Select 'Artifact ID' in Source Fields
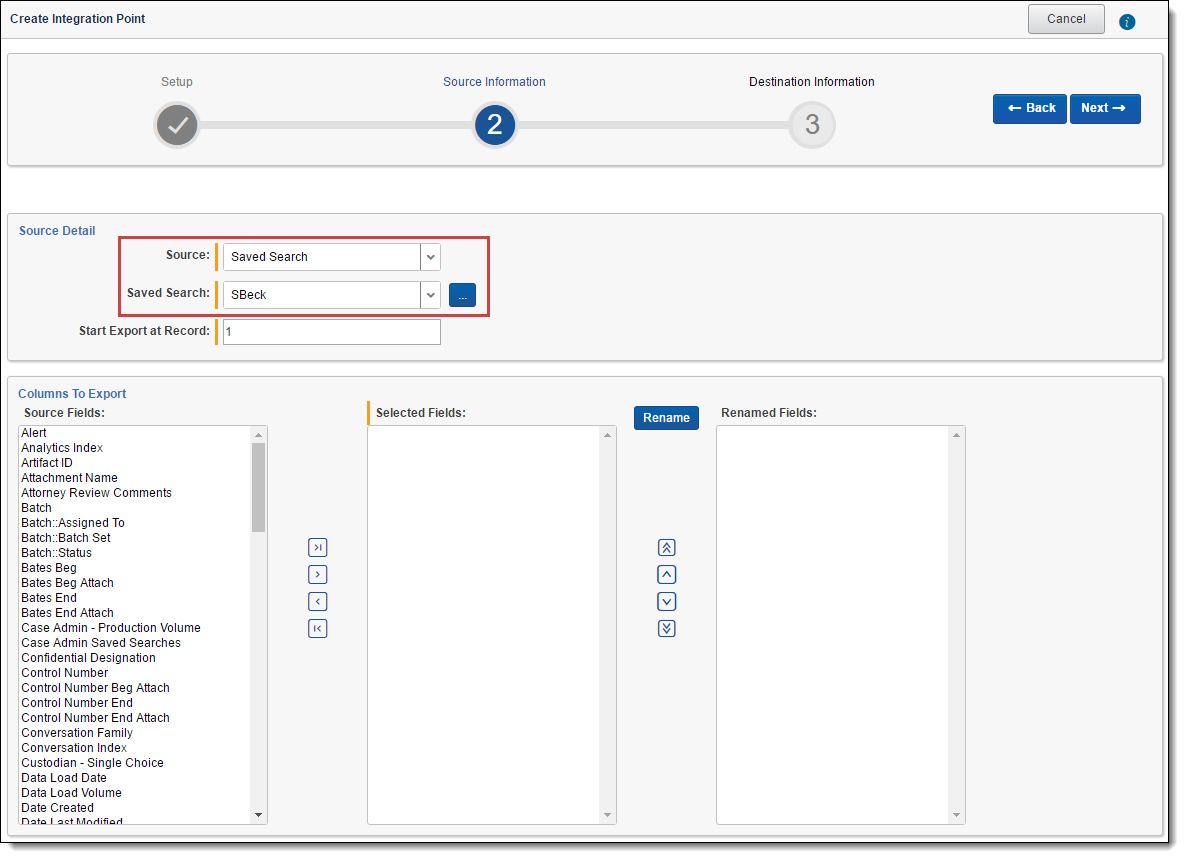The width and height of the screenshot is (1184, 858). pos(47,463)
